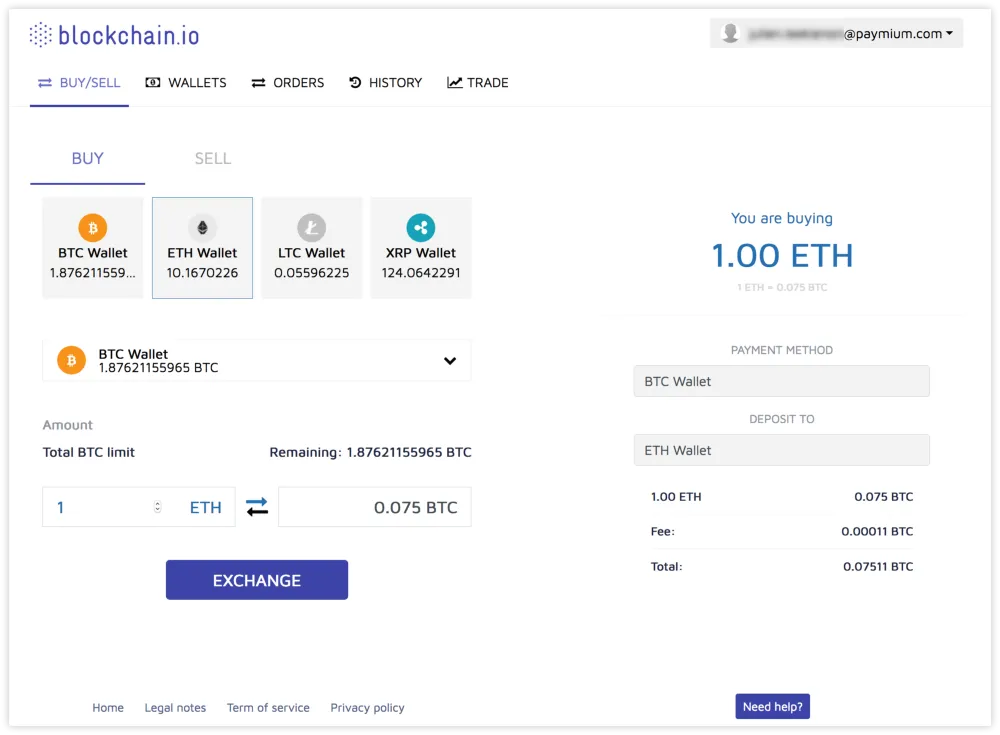Click the 10.1670226 ETH balance

202,273
